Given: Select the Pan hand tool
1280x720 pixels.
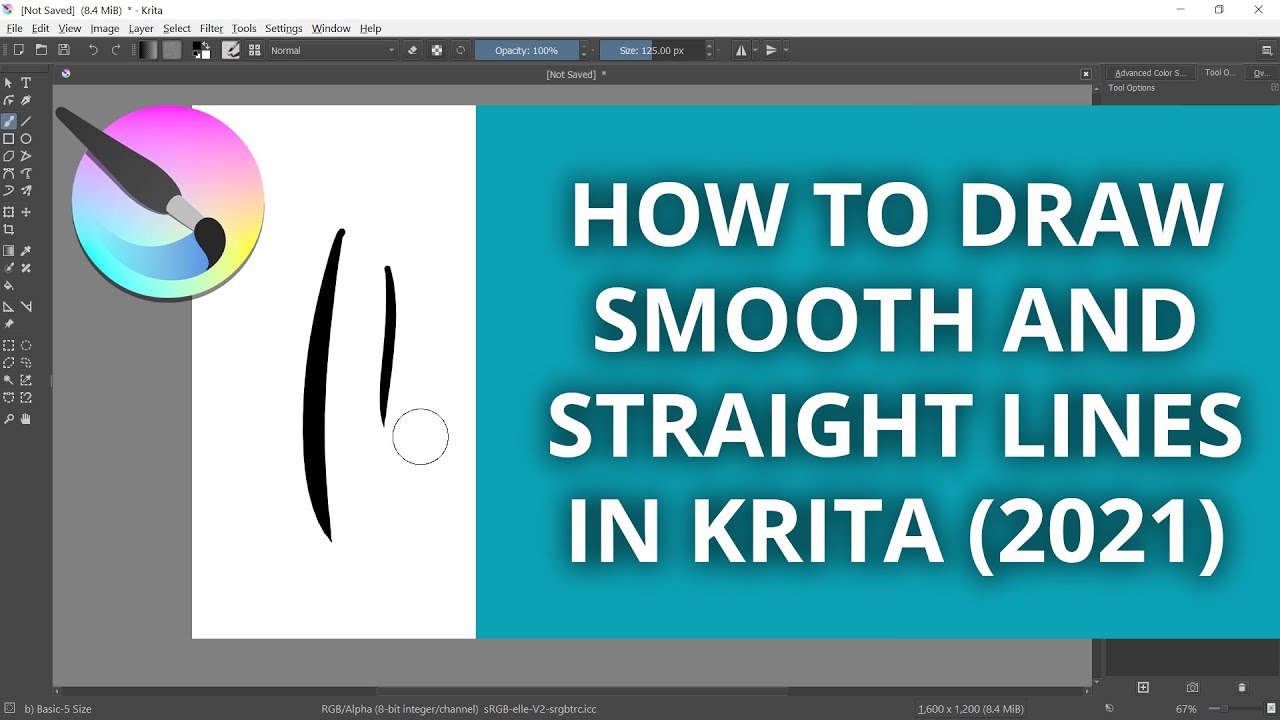Looking at the screenshot, I should 26,419.
